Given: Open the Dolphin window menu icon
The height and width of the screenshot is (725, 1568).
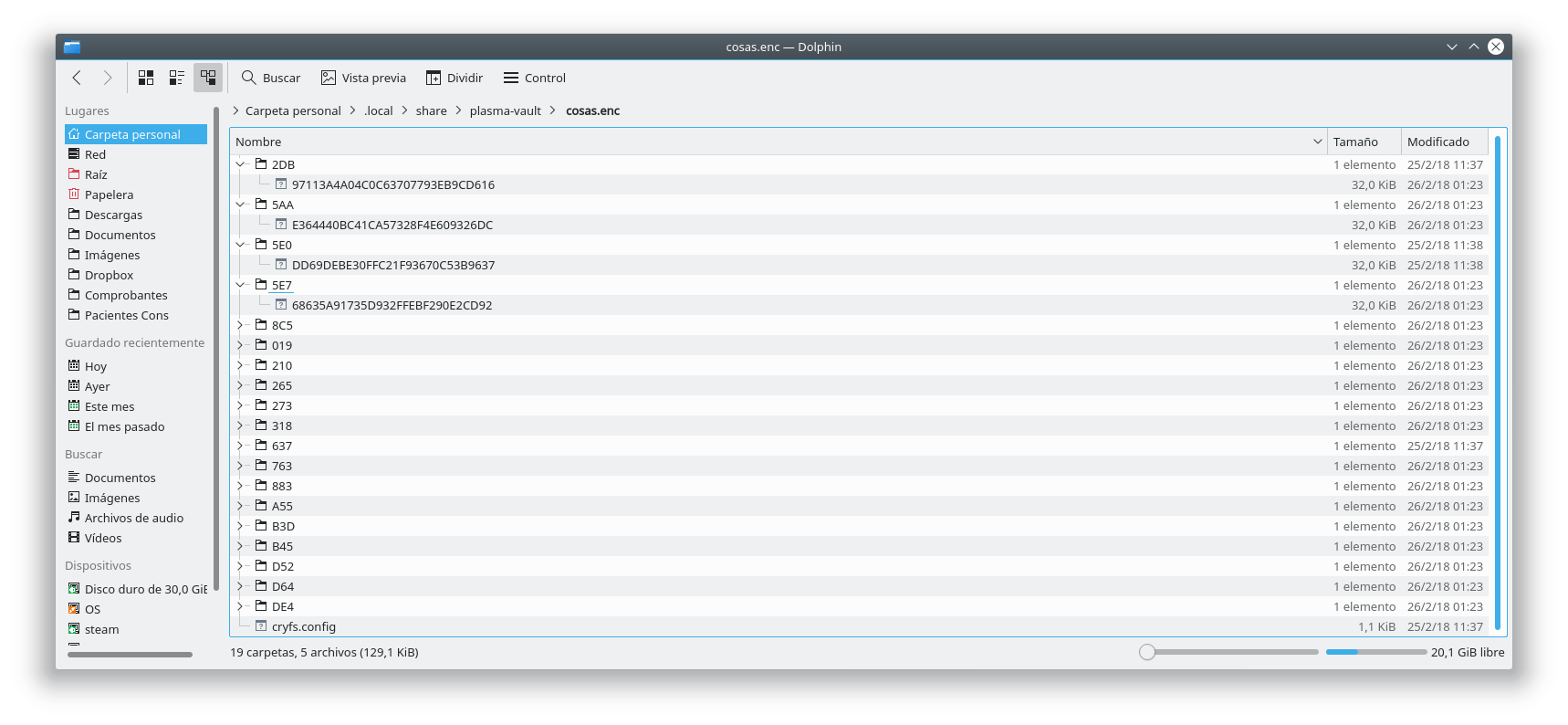Looking at the screenshot, I should point(72,47).
